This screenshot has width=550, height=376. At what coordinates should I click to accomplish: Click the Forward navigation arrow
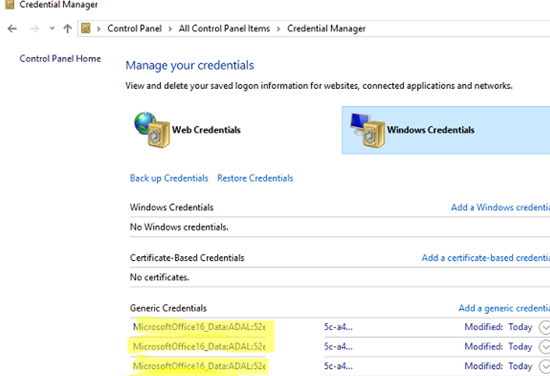point(34,28)
